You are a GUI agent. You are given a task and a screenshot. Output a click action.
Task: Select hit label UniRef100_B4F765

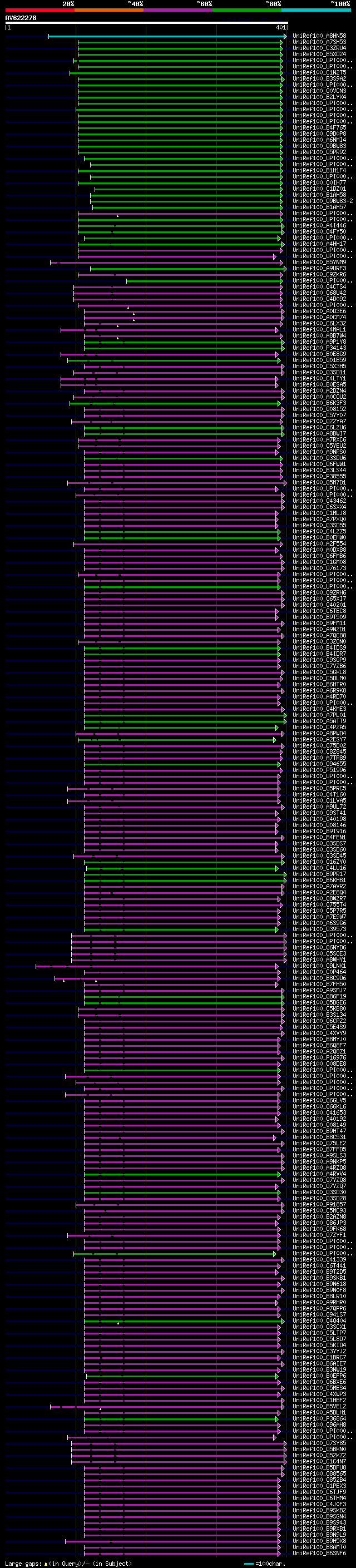click(319, 128)
